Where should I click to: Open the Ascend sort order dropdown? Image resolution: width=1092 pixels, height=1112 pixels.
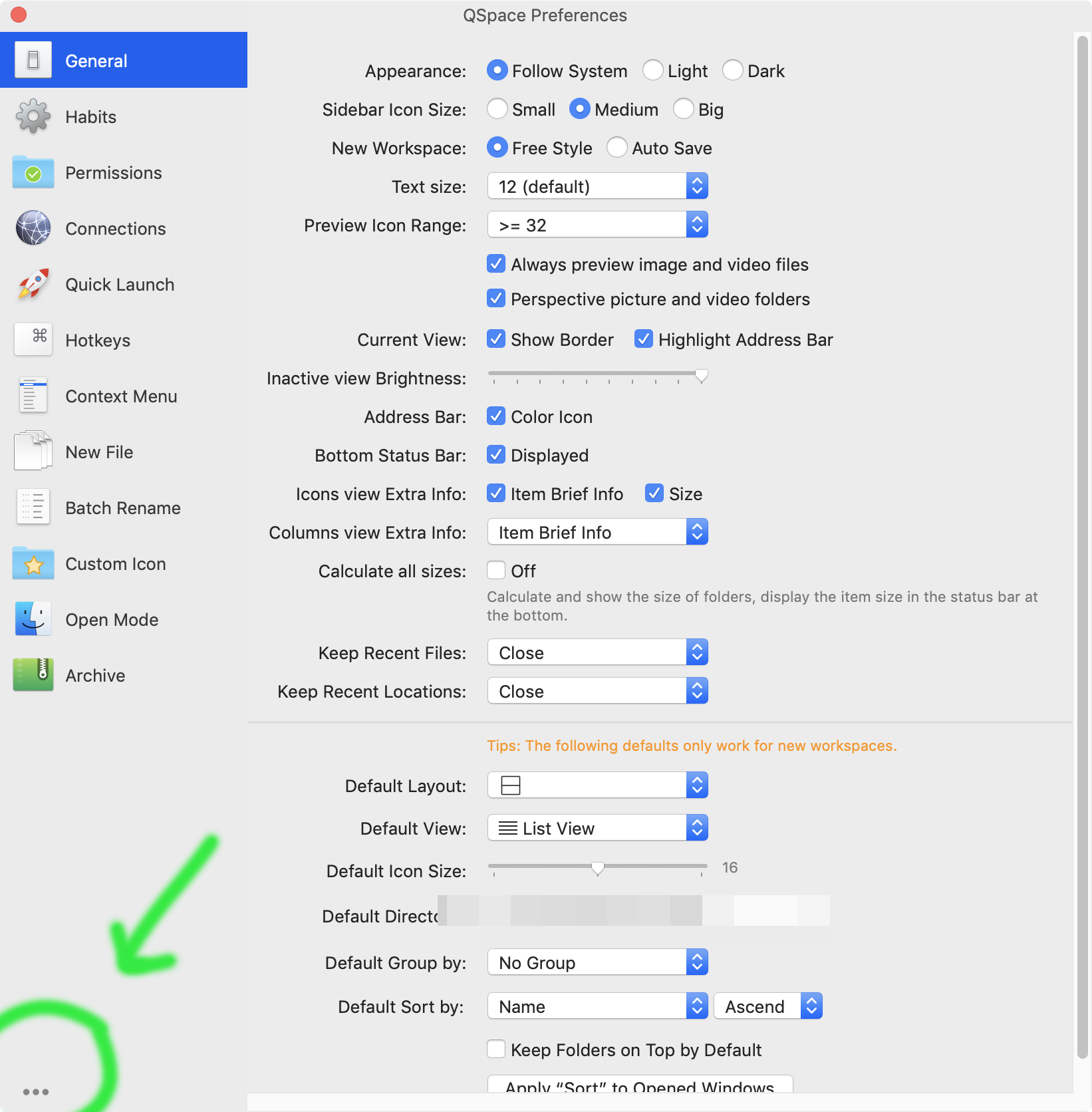[x=768, y=1006]
